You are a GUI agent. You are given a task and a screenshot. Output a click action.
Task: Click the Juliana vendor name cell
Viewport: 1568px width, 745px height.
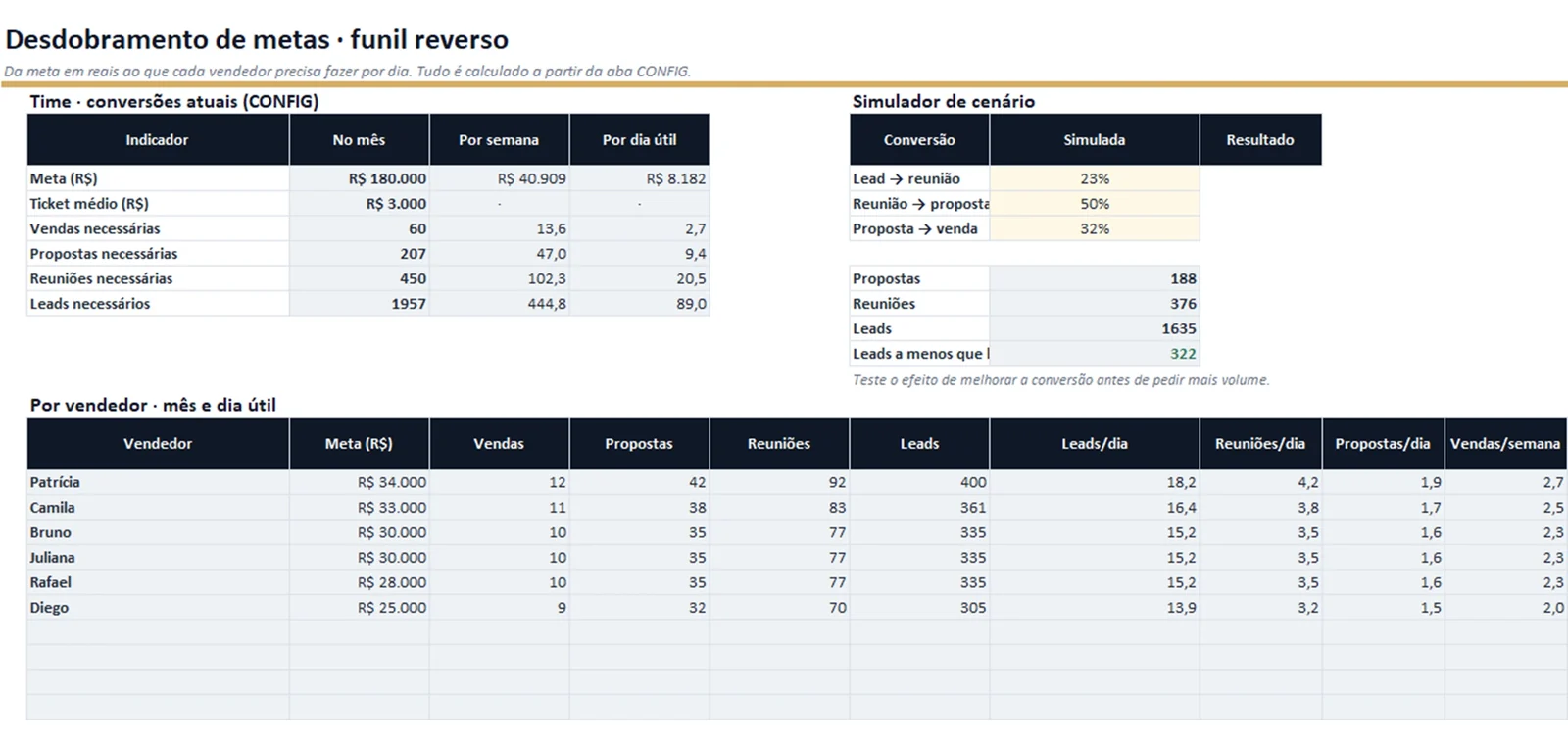pyautogui.click(x=158, y=558)
